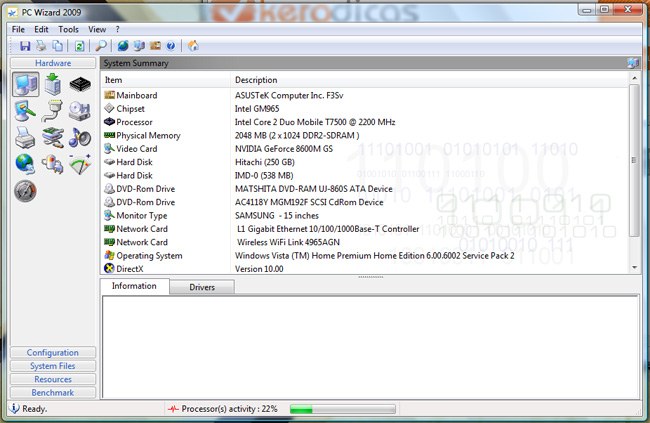
Task: Click the Save floppy disk toolbar icon
Action: click(25, 46)
